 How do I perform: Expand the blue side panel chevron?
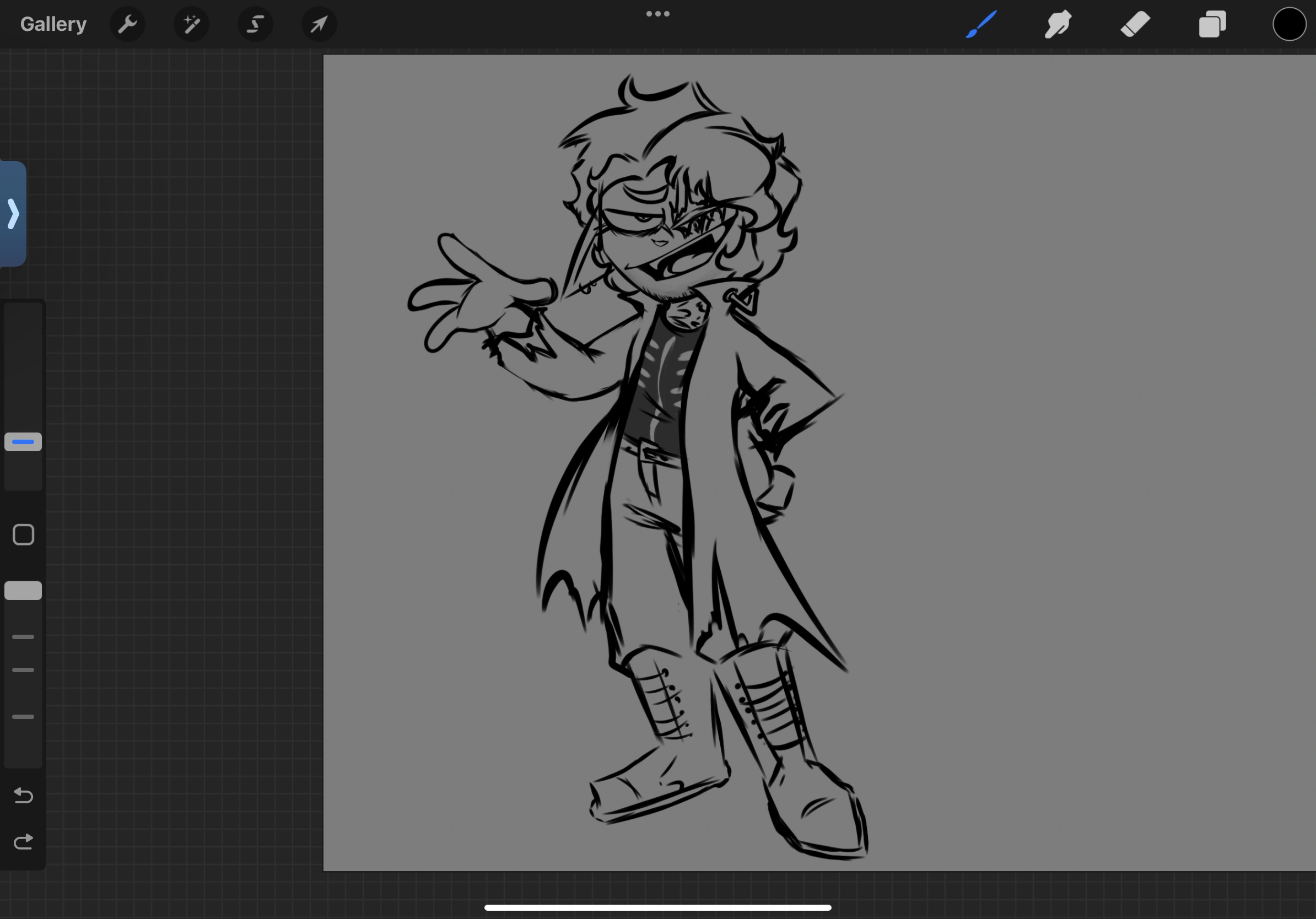click(13, 214)
